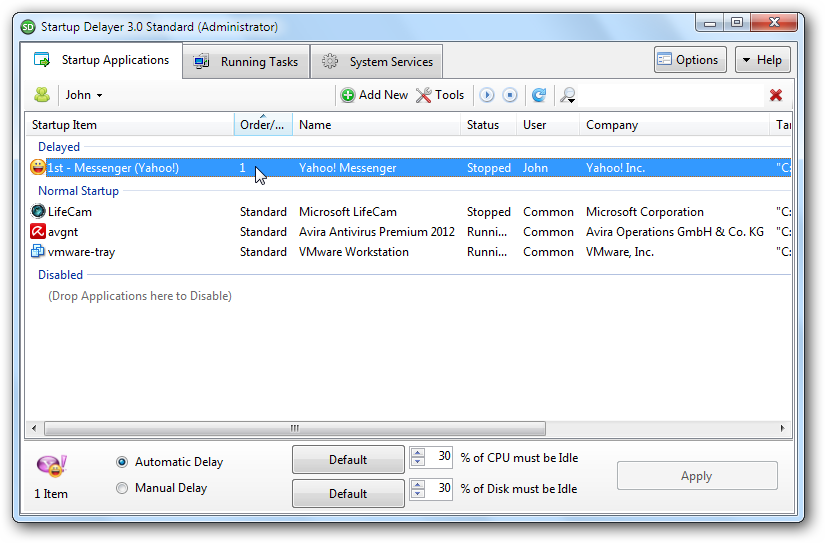The width and height of the screenshot is (825, 543).
Task: Click Drop Applications here to Disable placeholder
Action: [x=140, y=296]
